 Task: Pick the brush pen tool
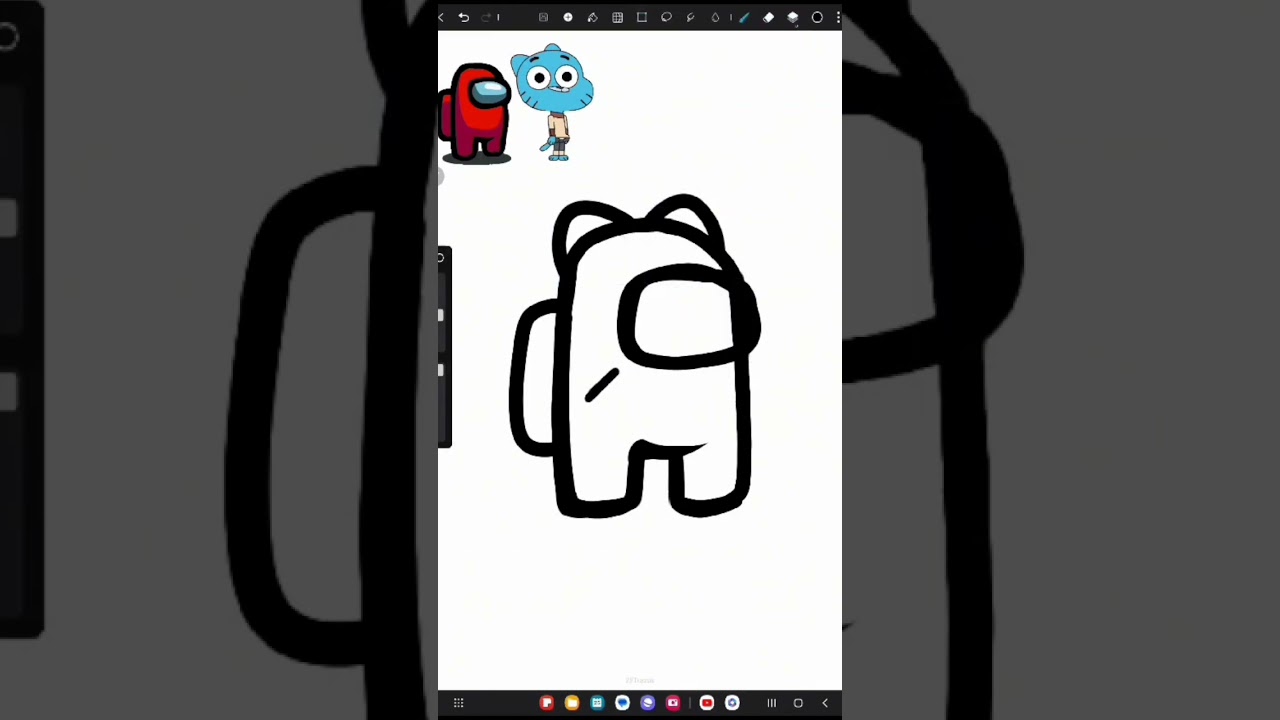tap(744, 17)
